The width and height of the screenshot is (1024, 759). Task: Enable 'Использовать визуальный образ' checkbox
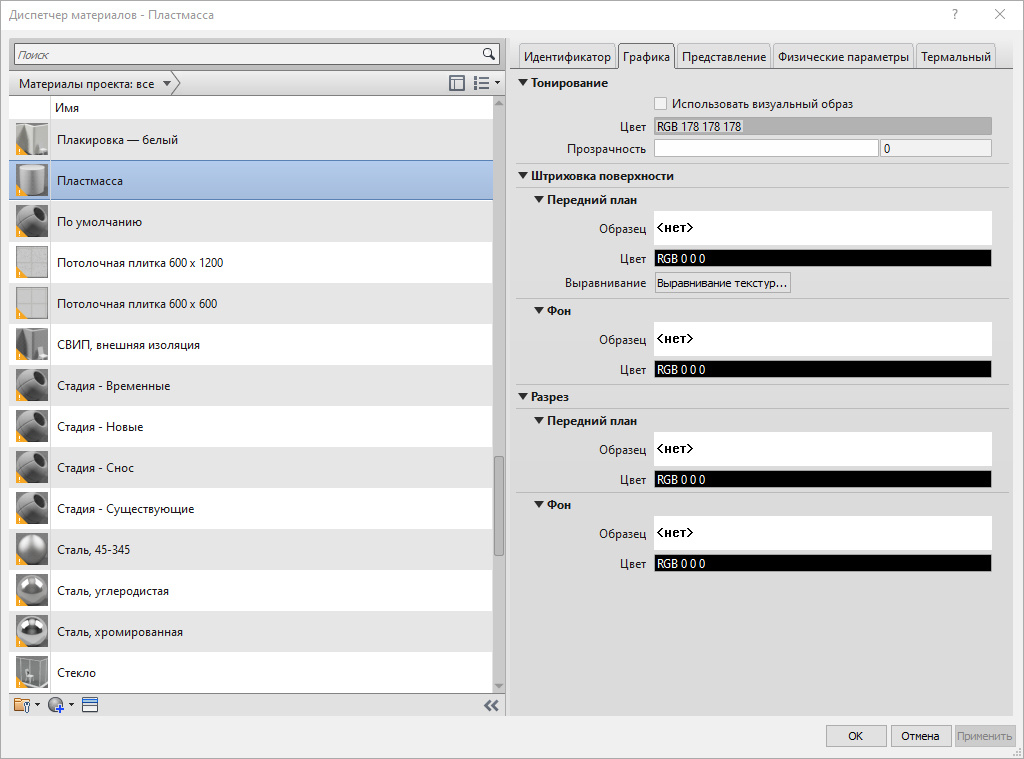coord(660,103)
